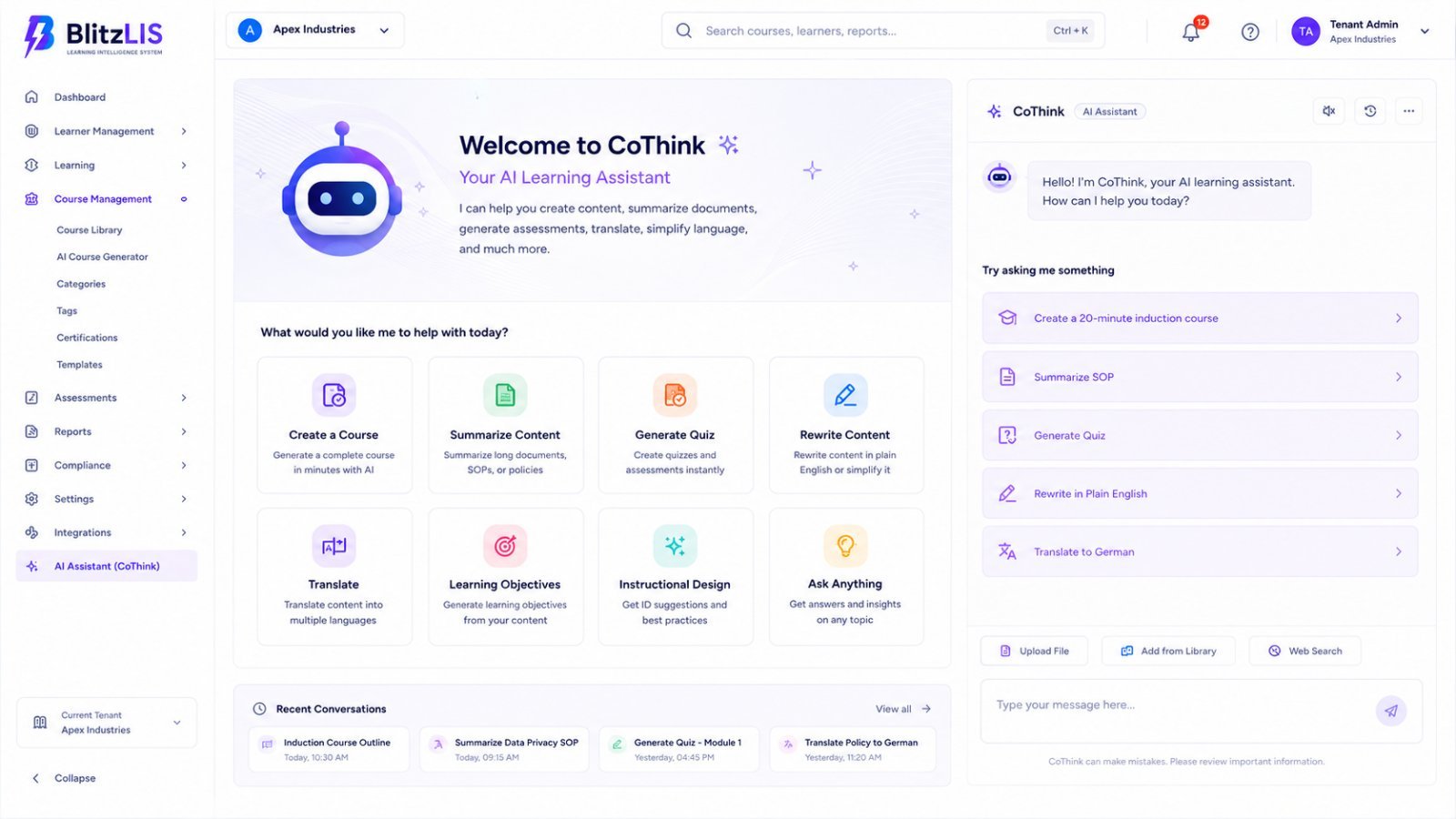Click the Integrations sidebar icon
Viewport: 1456px width, 819px height.
pyautogui.click(x=32, y=532)
